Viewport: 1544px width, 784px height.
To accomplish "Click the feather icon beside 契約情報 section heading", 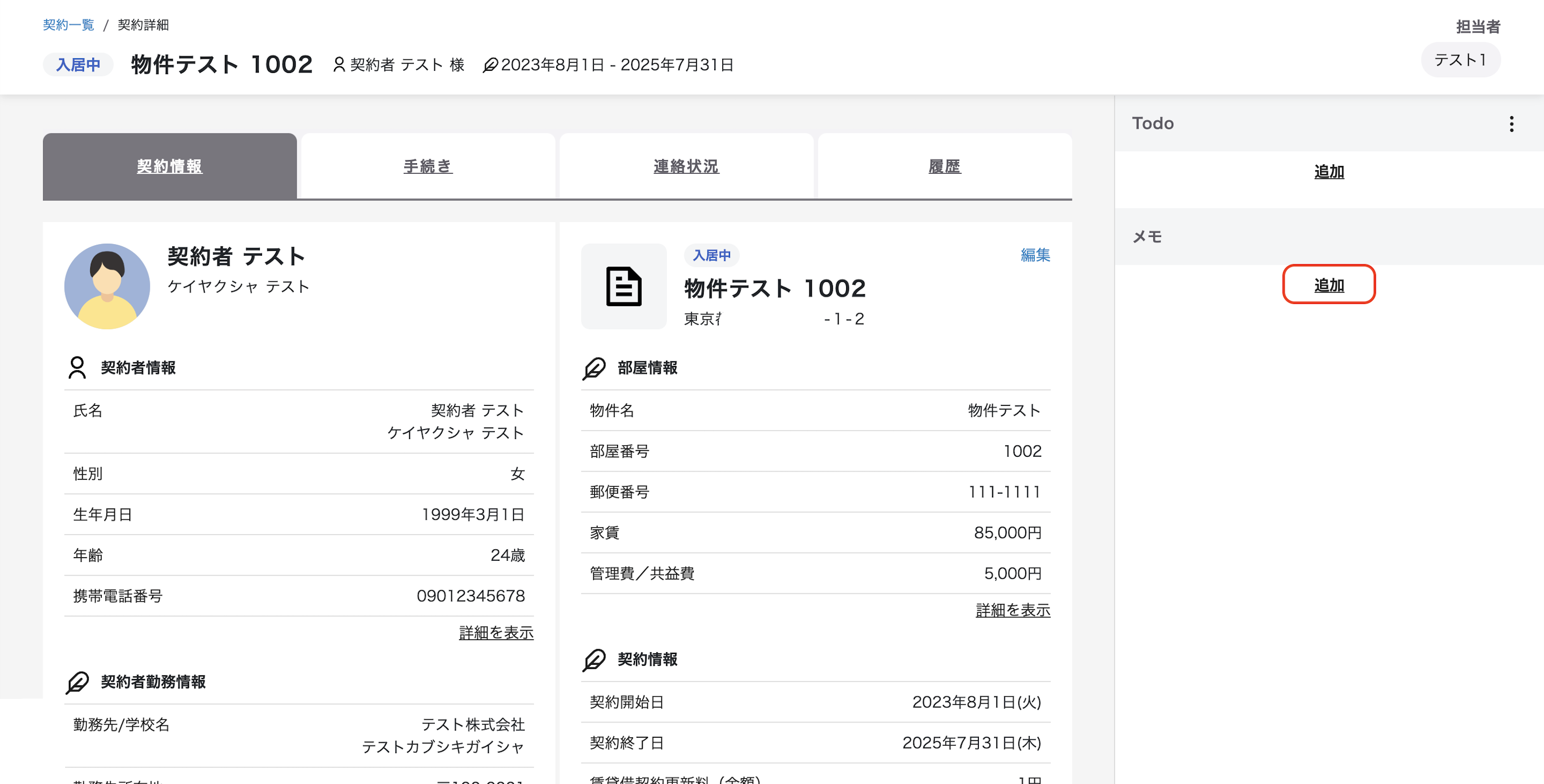I will pyautogui.click(x=594, y=660).
